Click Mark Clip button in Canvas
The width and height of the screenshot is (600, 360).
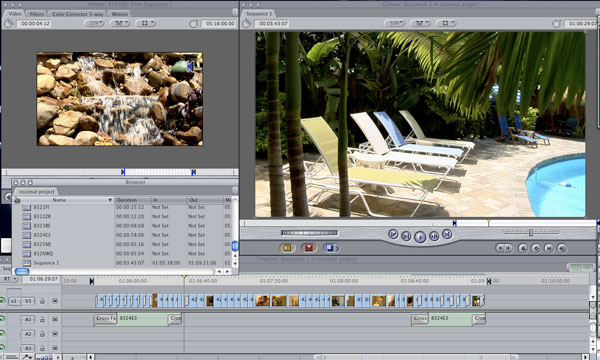point(548,248)
